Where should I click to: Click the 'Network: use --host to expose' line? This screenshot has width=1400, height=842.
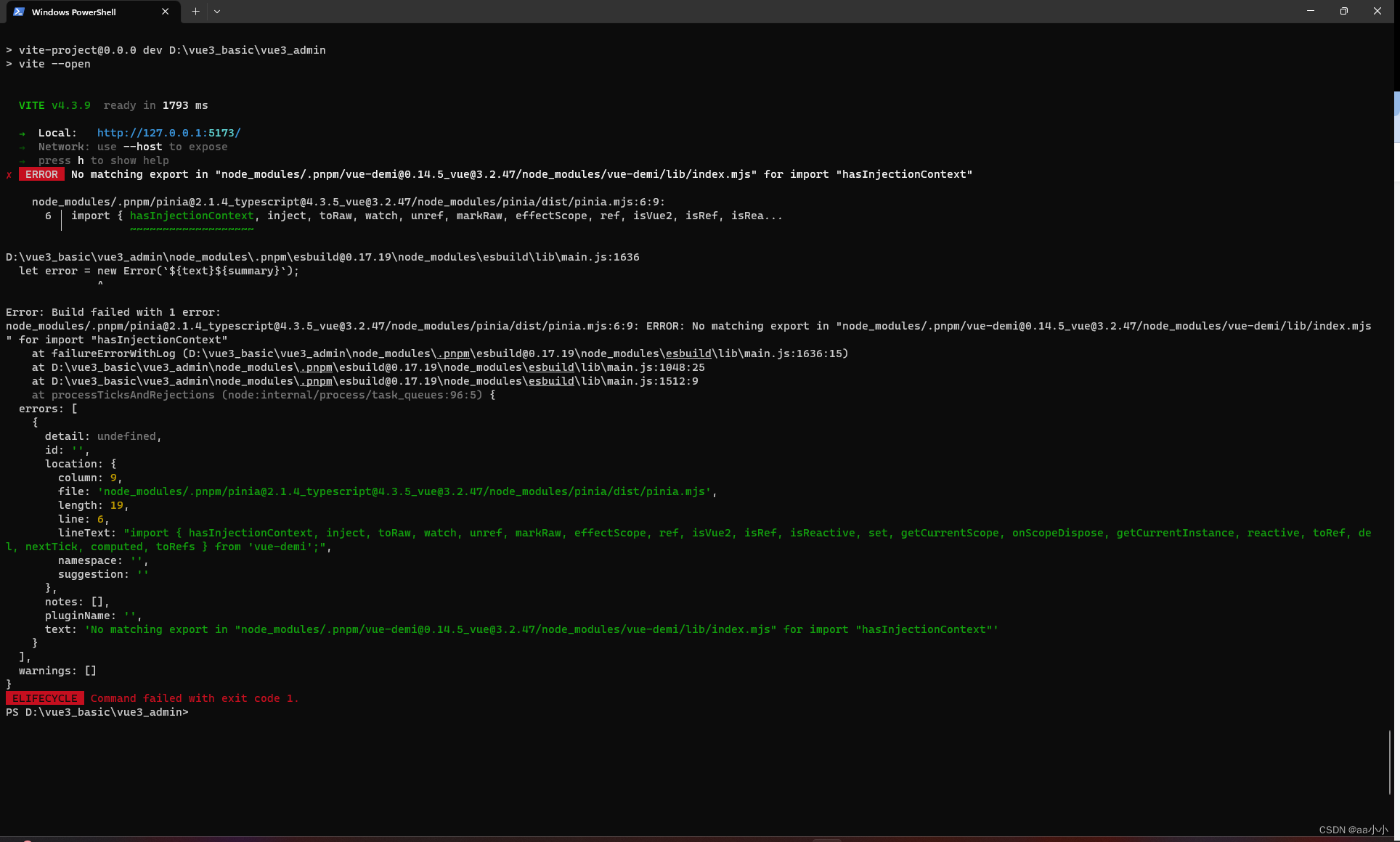[x=133, y=147]
